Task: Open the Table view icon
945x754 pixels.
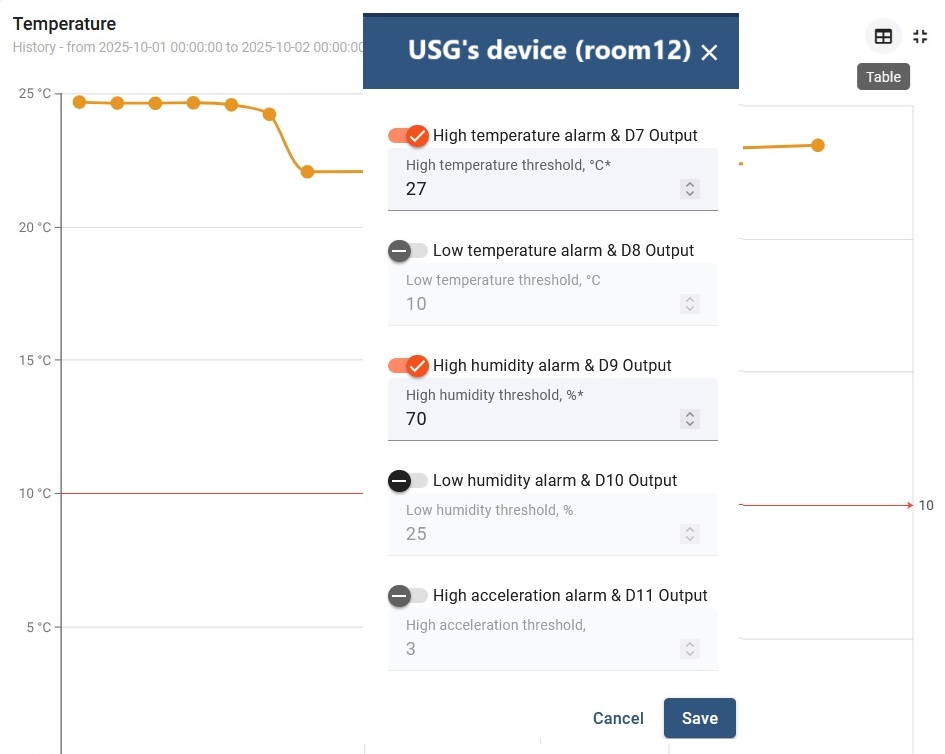Action: (x=883, y=36)
